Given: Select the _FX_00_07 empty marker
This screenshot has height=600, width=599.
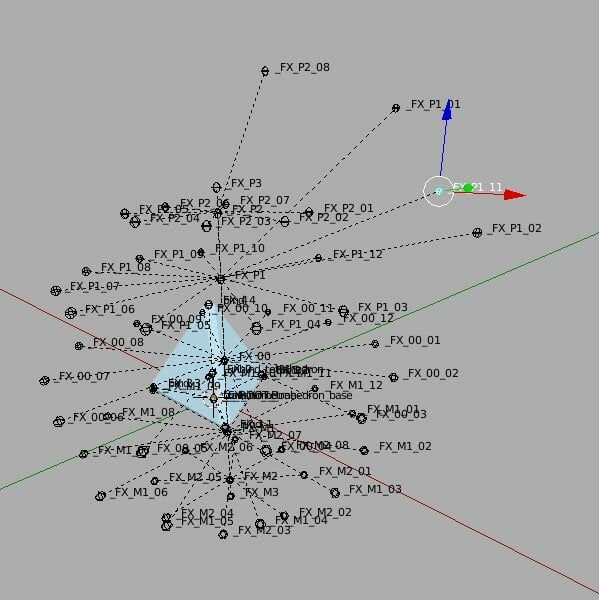Looking at the screenshot, I should 44,380.
